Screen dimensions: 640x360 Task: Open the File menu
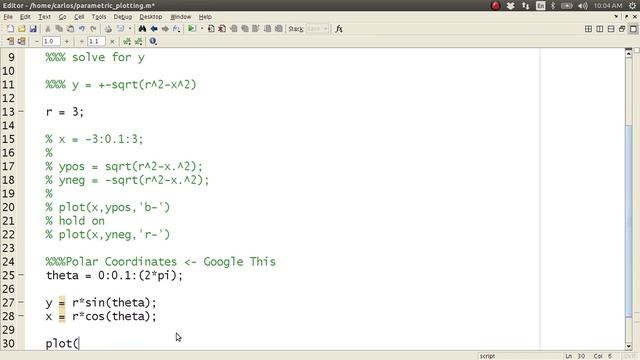pyautogui.click(x=8, y=17)
